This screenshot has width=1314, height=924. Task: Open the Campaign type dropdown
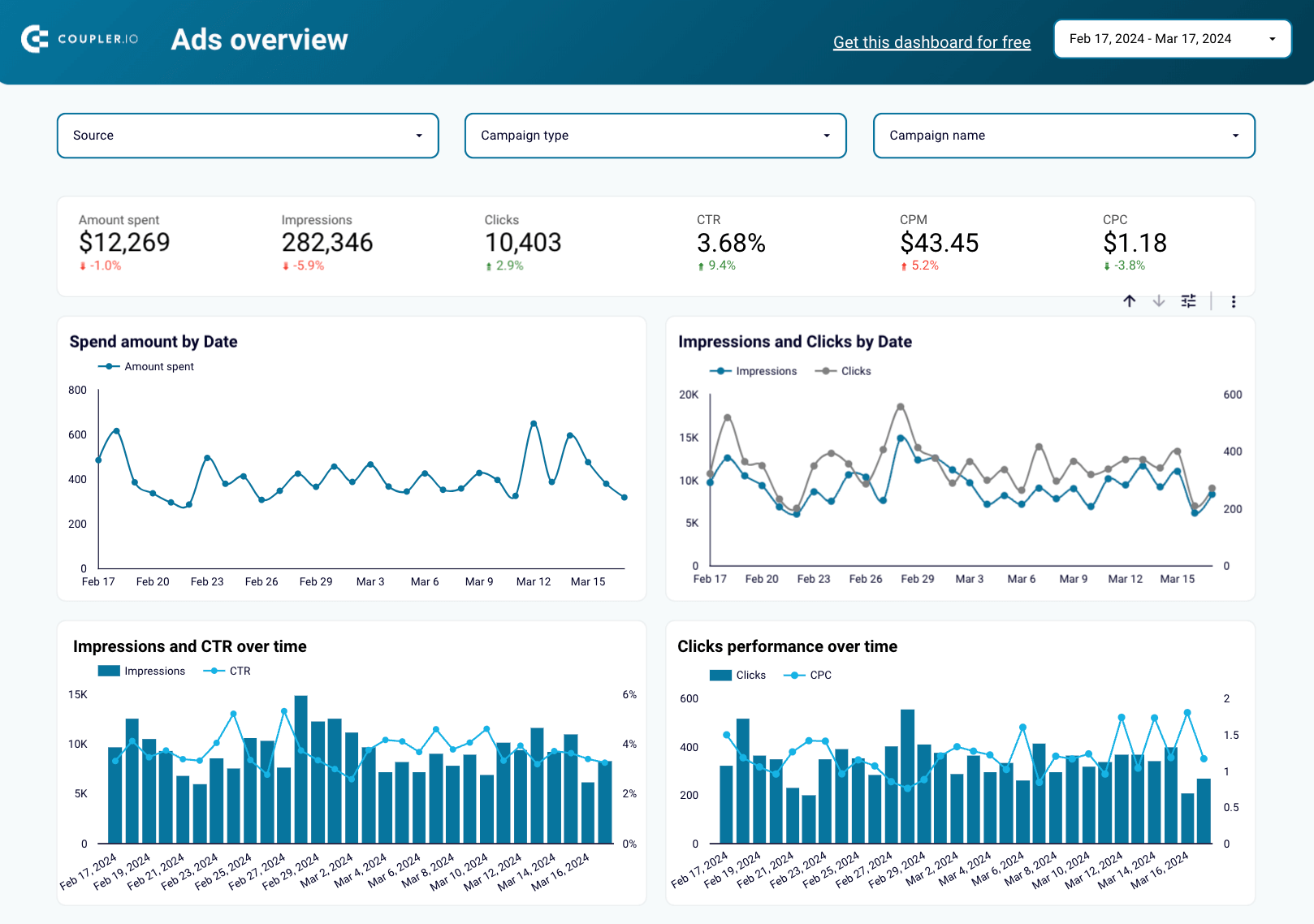pos(655,136)
